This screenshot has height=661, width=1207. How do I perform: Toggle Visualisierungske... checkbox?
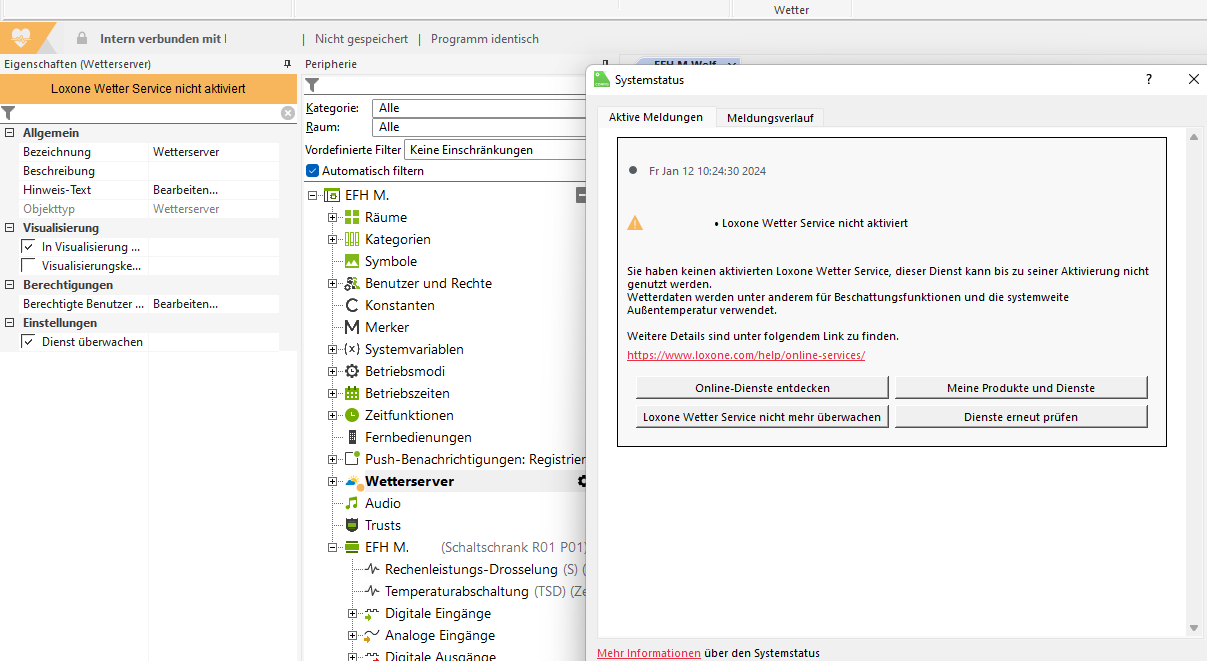(28, 266)
